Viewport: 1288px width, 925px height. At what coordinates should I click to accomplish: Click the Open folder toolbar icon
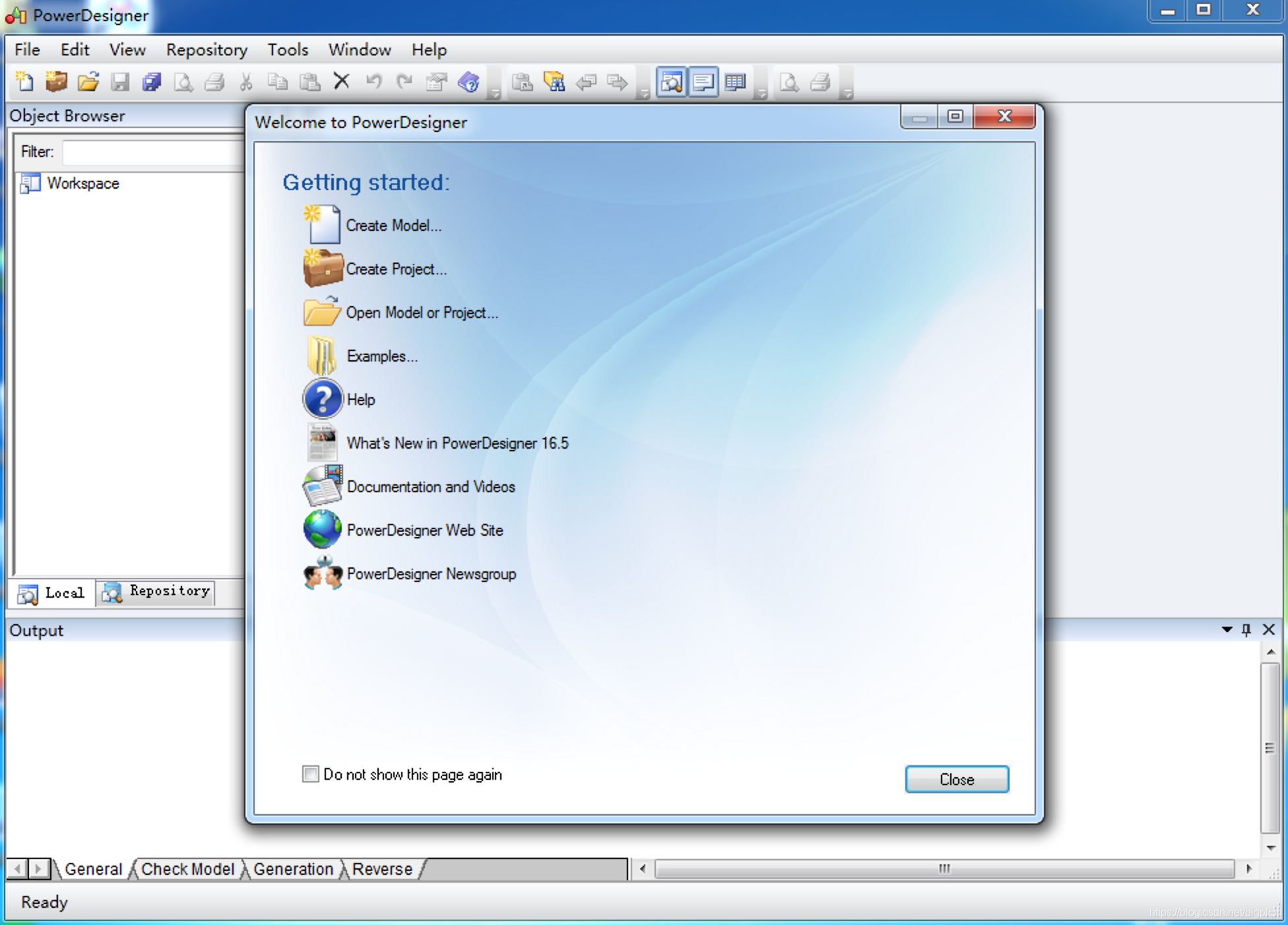[88, 82]
